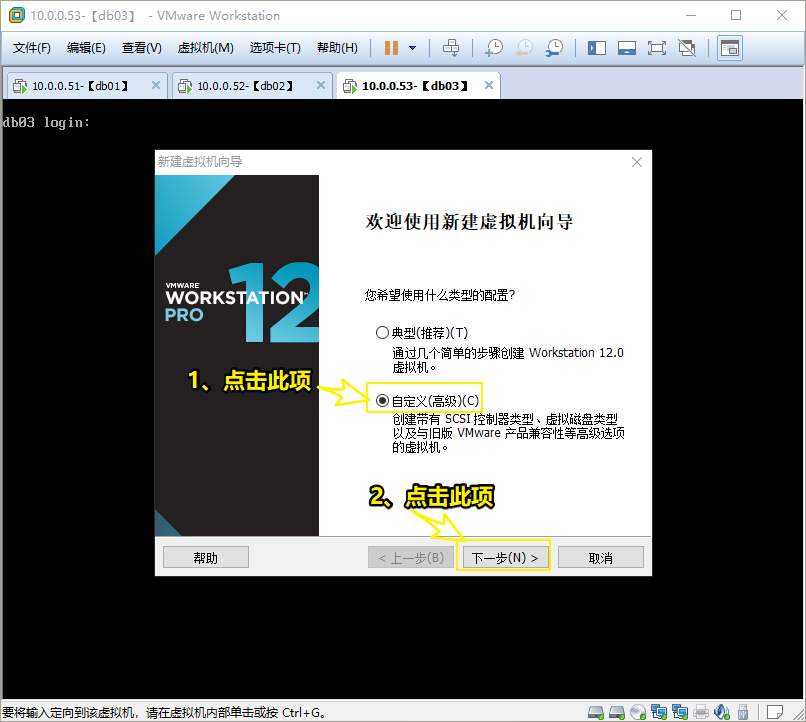
Task: Click the 帮助 button in the wizard
Action: 205,557
